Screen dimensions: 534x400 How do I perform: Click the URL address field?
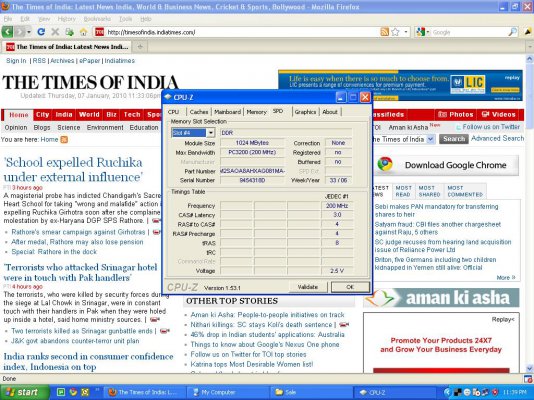[242, 32]
